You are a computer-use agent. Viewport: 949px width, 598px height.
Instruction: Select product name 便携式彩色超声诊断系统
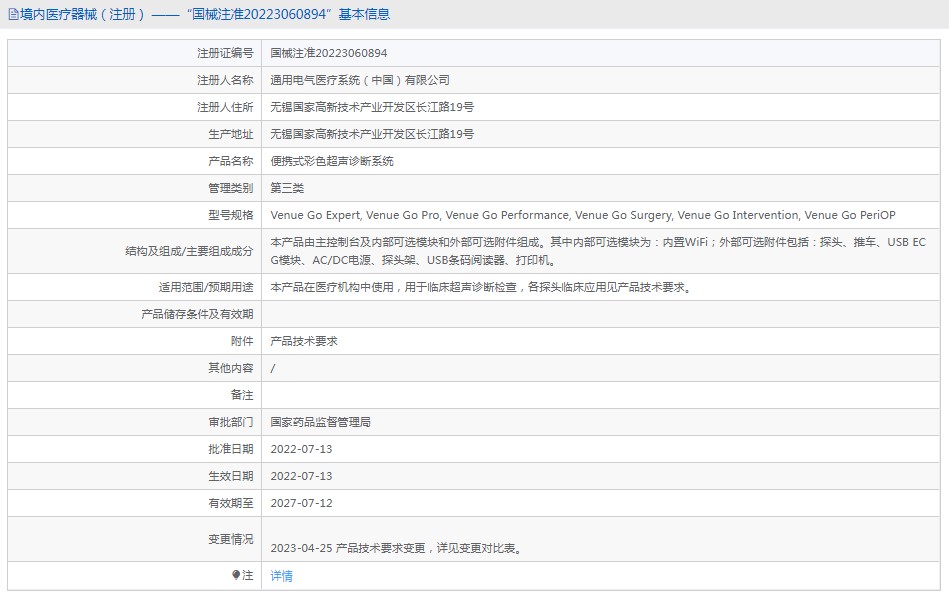click(332, 161)
